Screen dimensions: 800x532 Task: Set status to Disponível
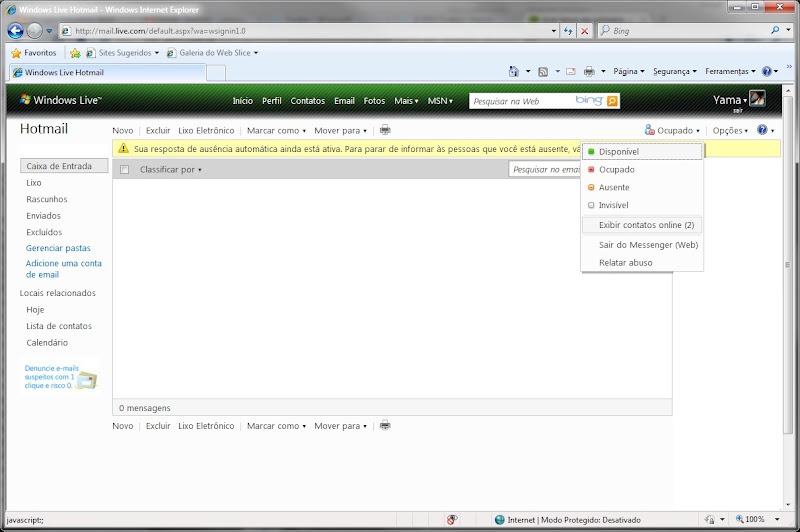[x=642, y=151]
